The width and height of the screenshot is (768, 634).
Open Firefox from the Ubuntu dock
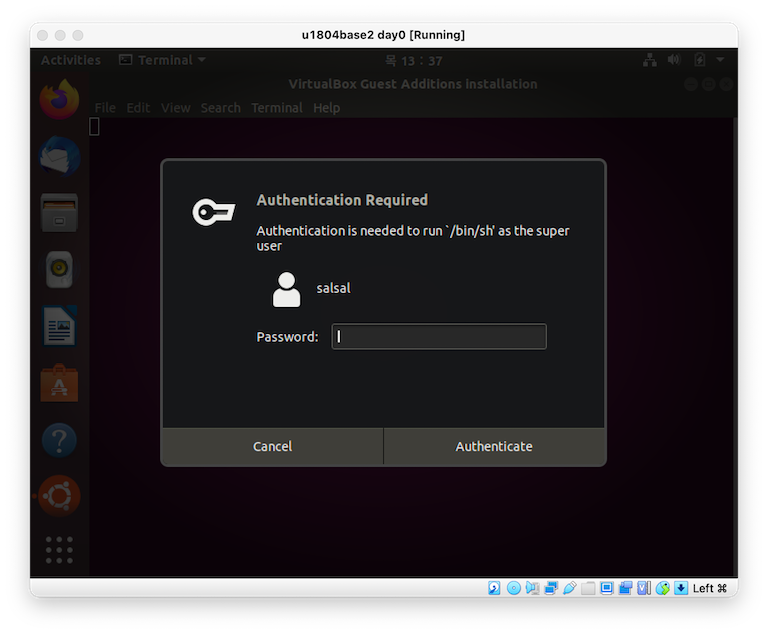coord(59,99)
